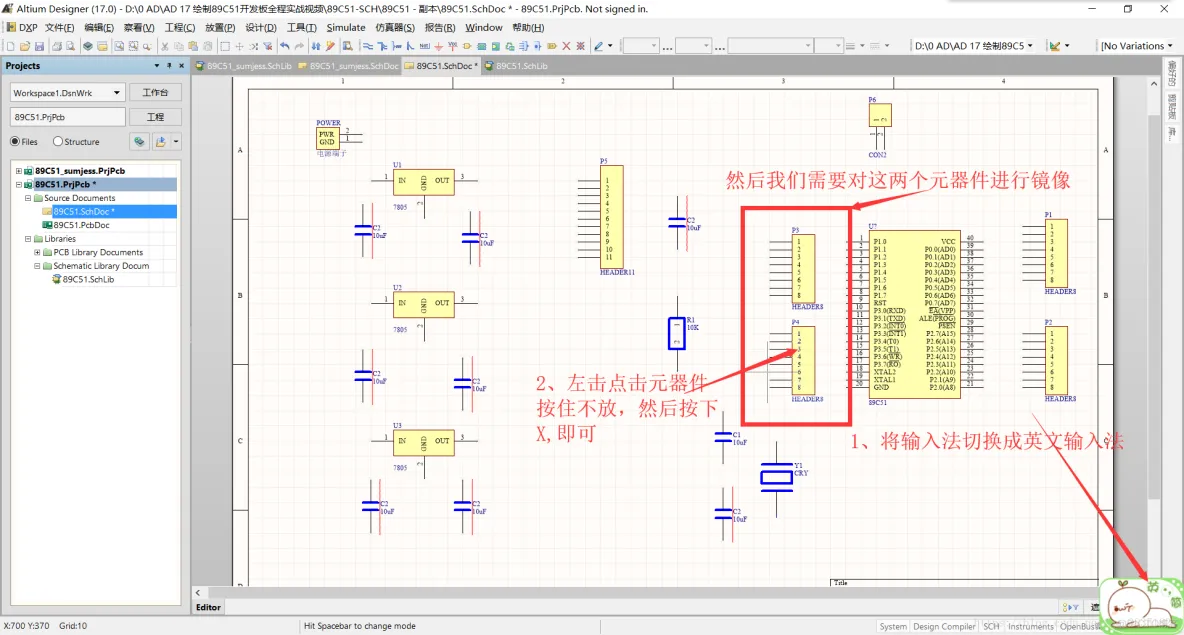Click the Editor tab below the schematic

[208, 607]
